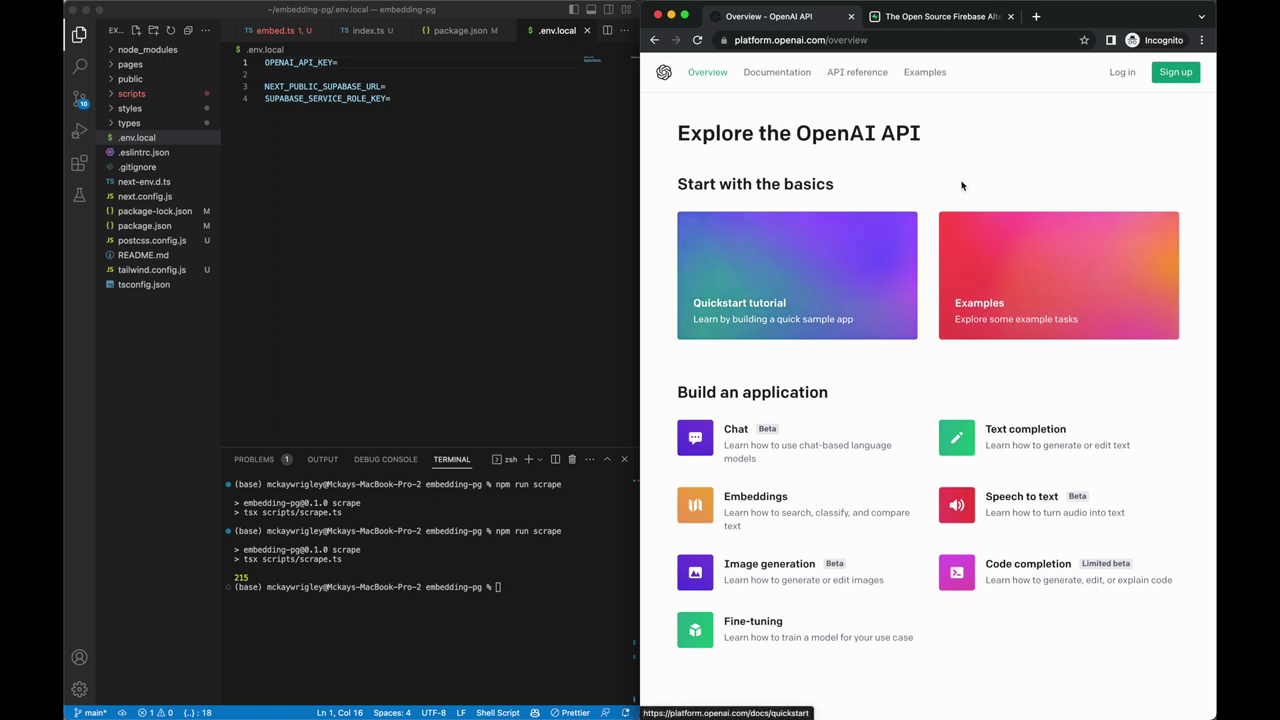Open the DEBUG CONSOLE panel tab
The image size is (1280, 720).
[x=385, y=459]
